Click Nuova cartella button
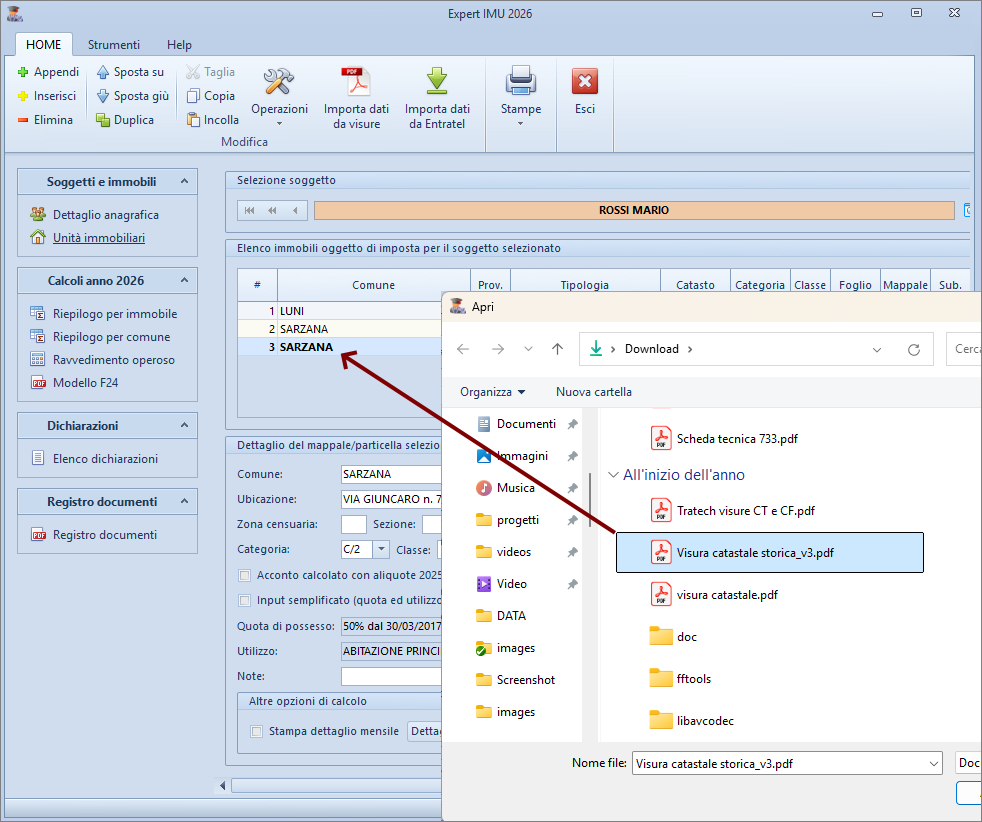This screenshot has width=982, height=822. point(594,392)
